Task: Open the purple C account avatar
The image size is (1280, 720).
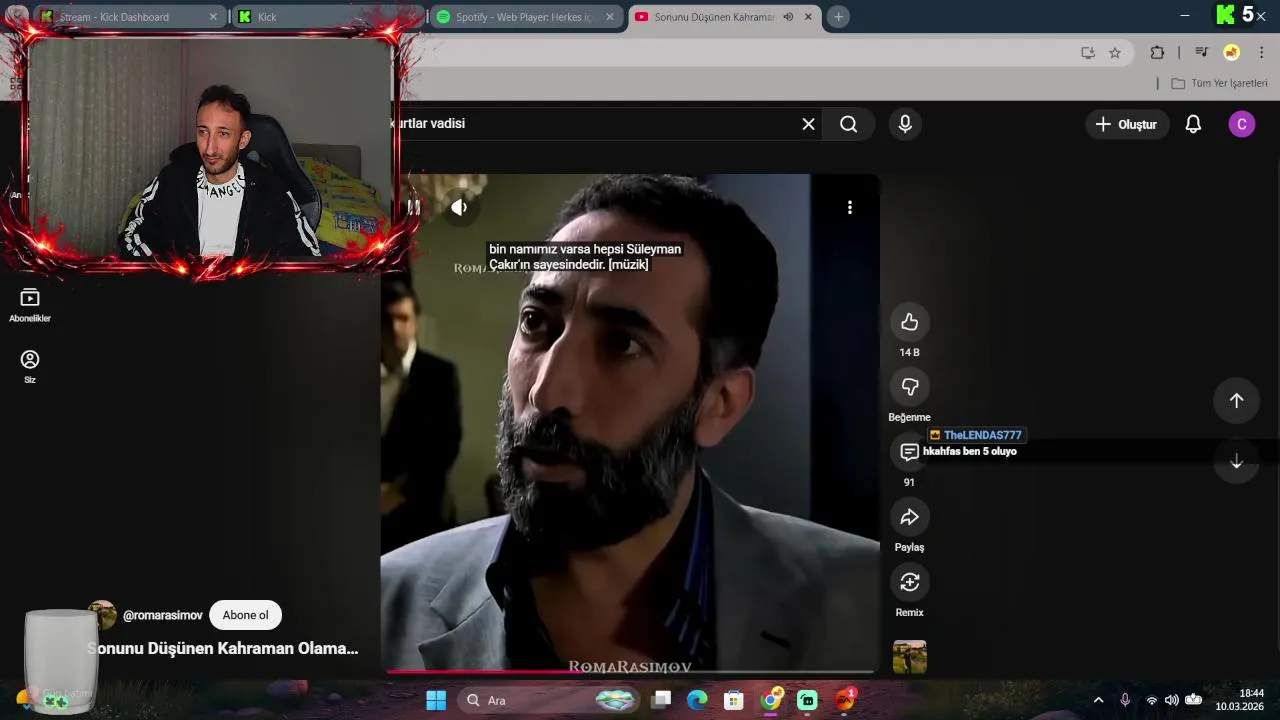Action: click(x=1241, y=124)
